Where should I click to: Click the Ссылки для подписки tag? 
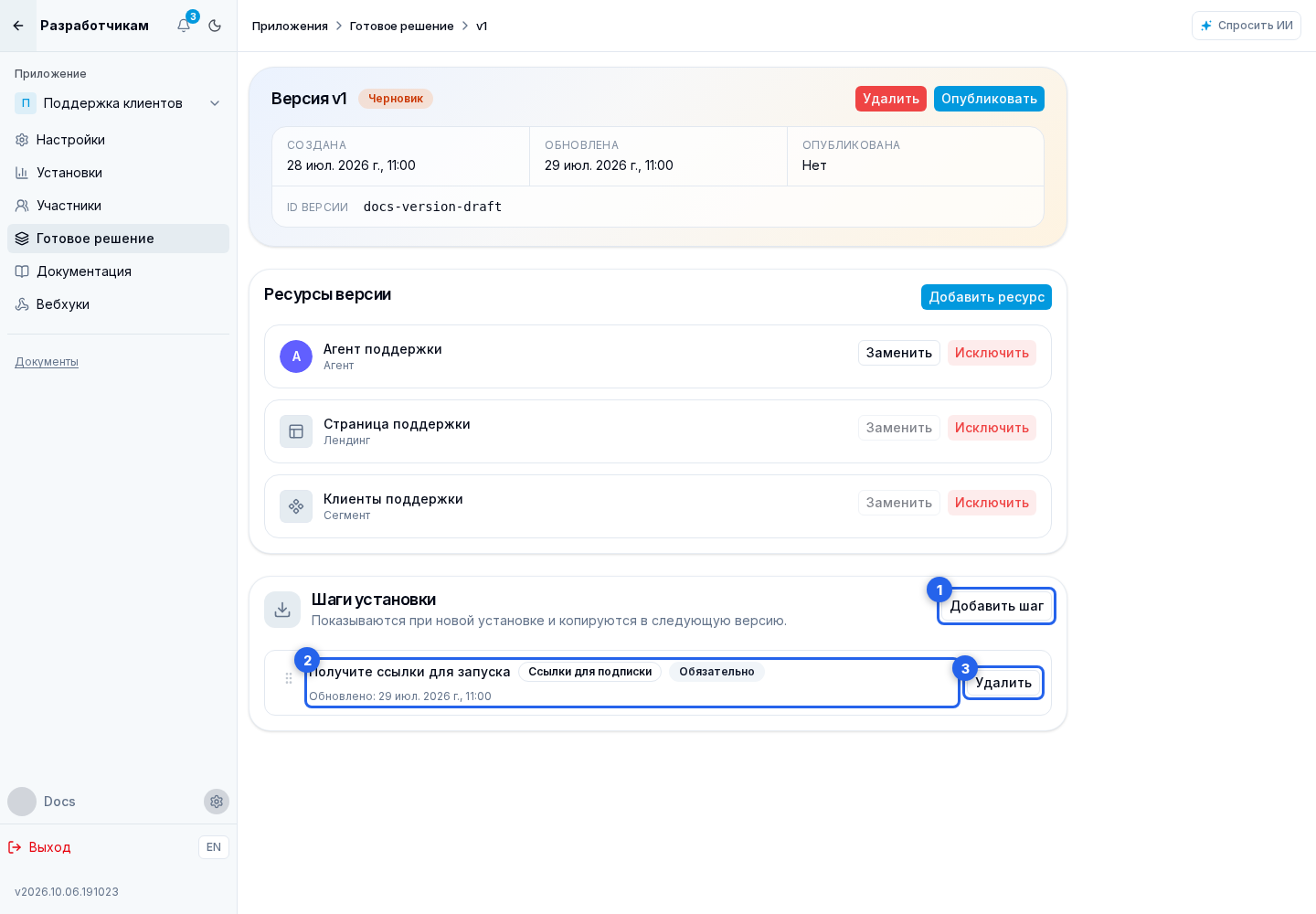click(x=589, y=672)
